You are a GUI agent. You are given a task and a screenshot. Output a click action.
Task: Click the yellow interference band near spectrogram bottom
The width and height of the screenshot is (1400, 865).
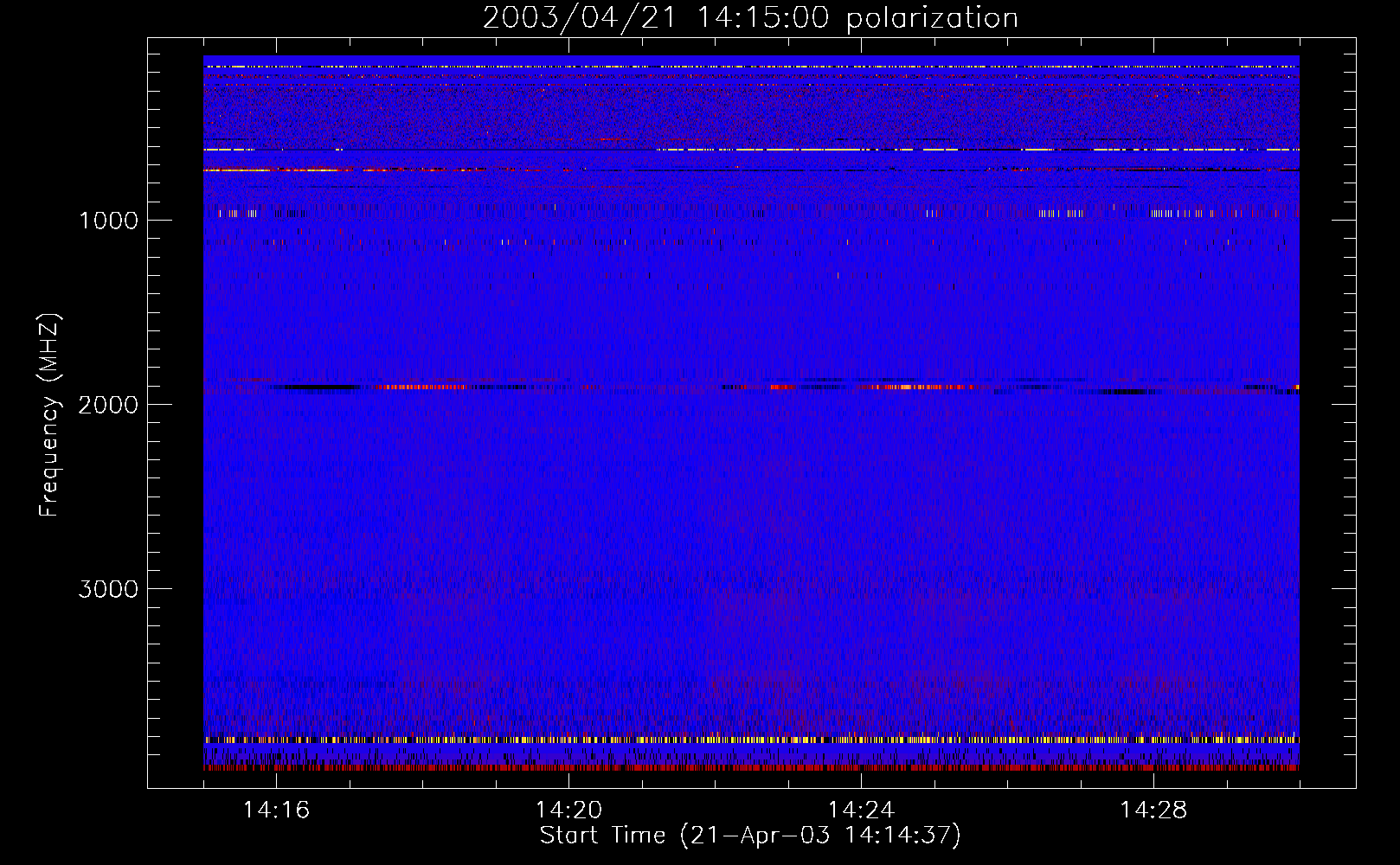tap(751, 740)
